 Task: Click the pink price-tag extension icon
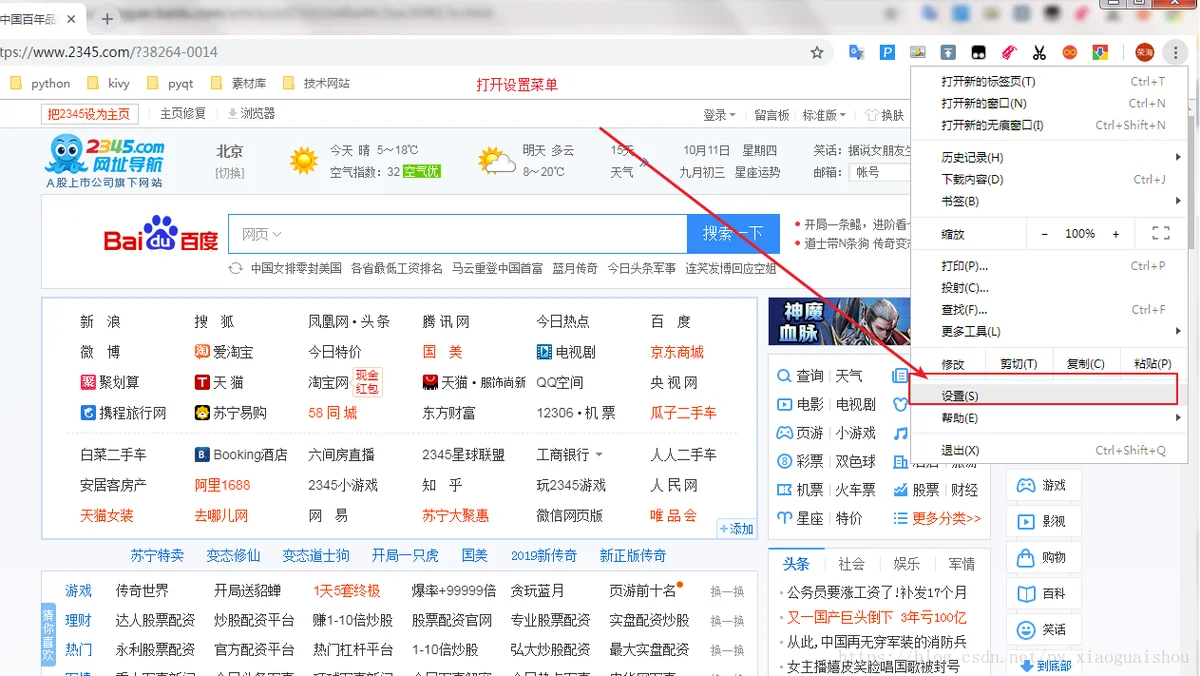click(x=1009, y=52)
